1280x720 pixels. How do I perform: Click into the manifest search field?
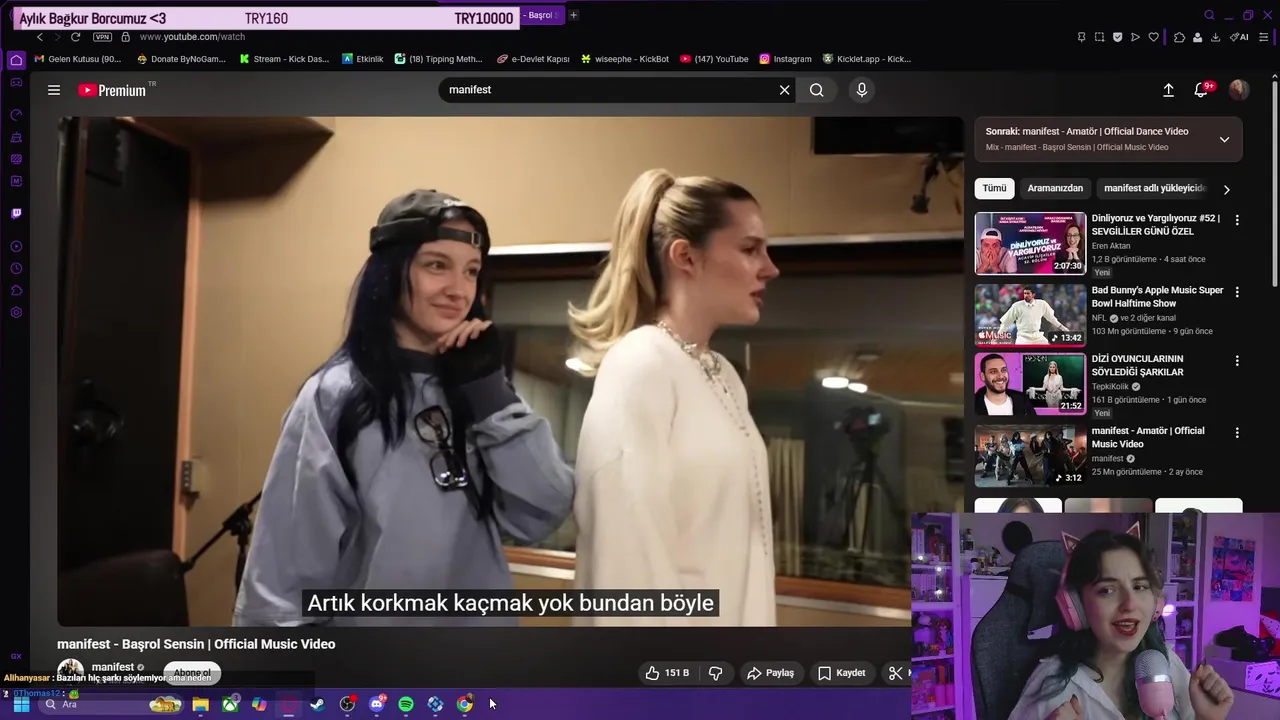(x=610, y=90)
